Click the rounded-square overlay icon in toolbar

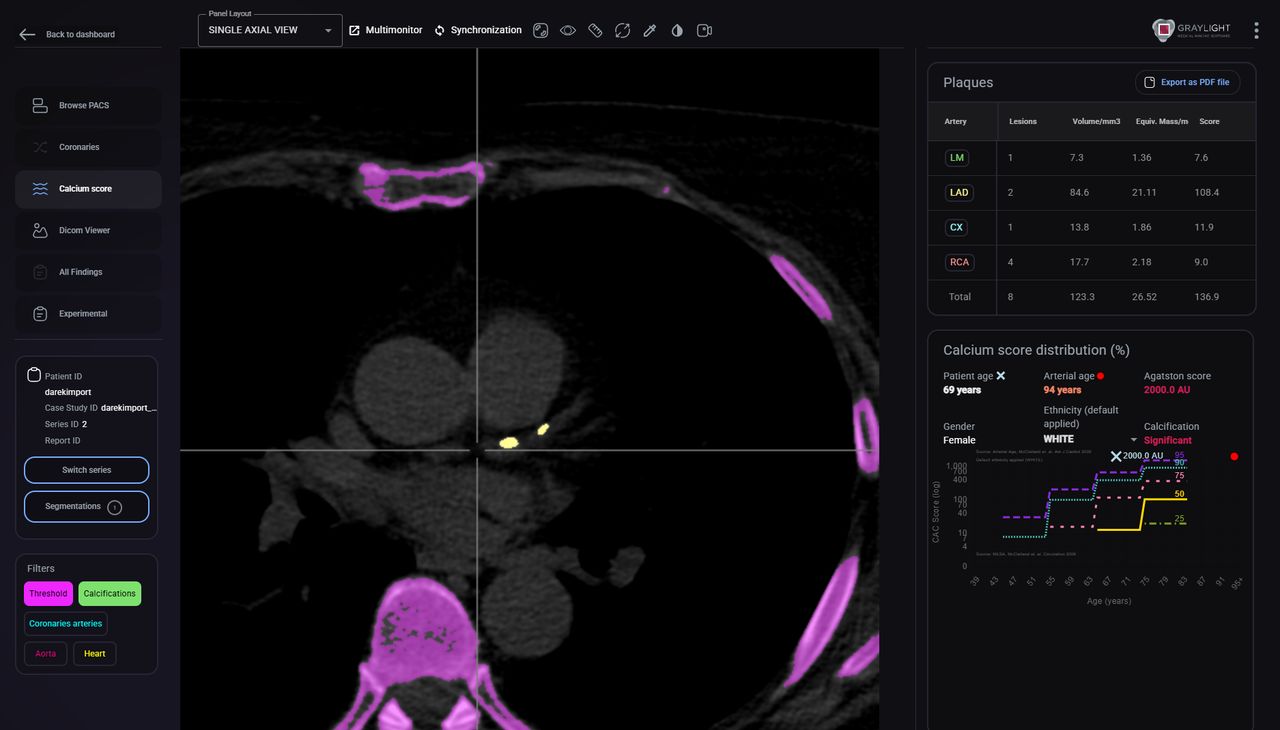click(x=541, y=30)
